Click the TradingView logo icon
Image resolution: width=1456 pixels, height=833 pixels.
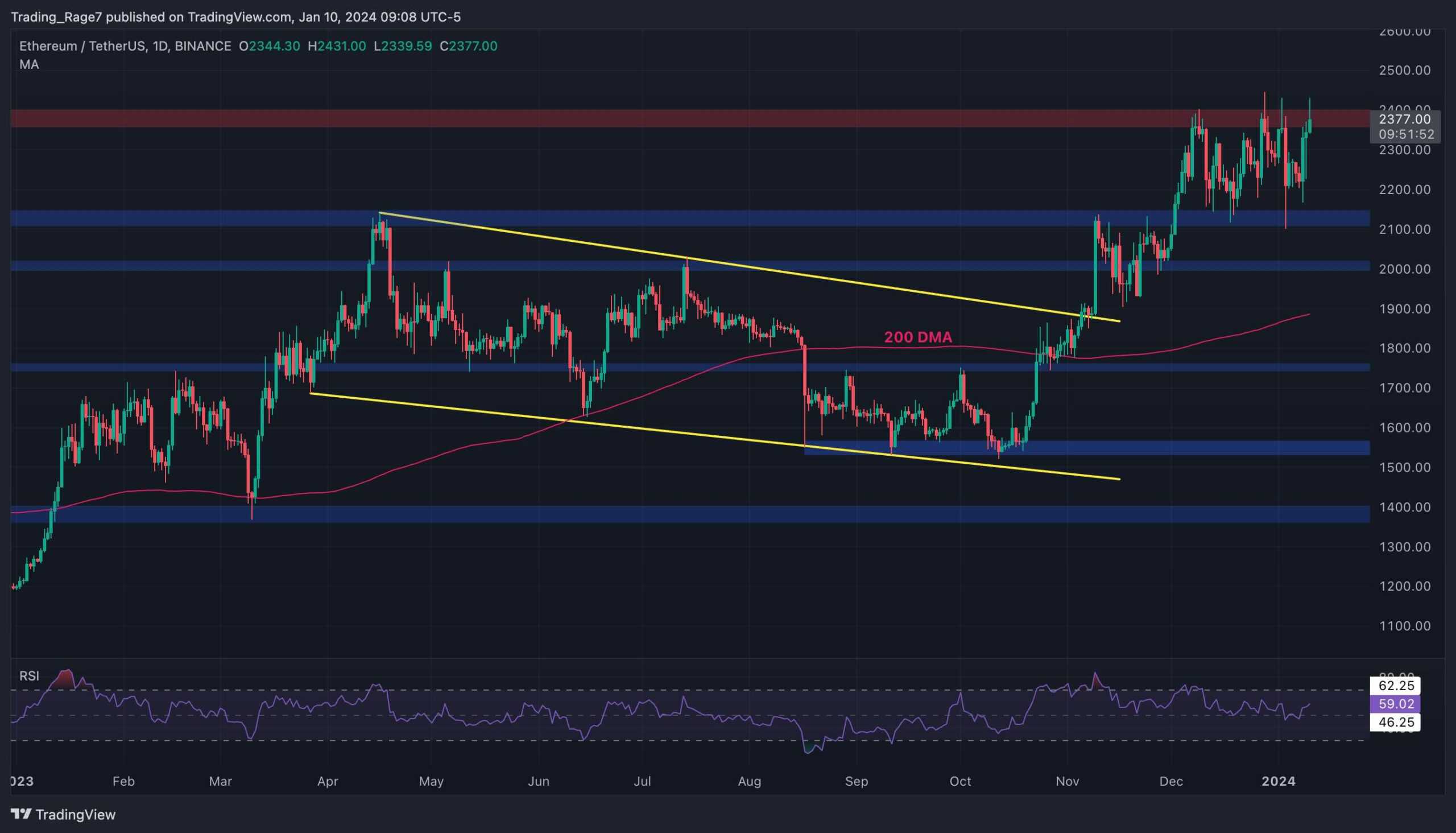[20, 814]
